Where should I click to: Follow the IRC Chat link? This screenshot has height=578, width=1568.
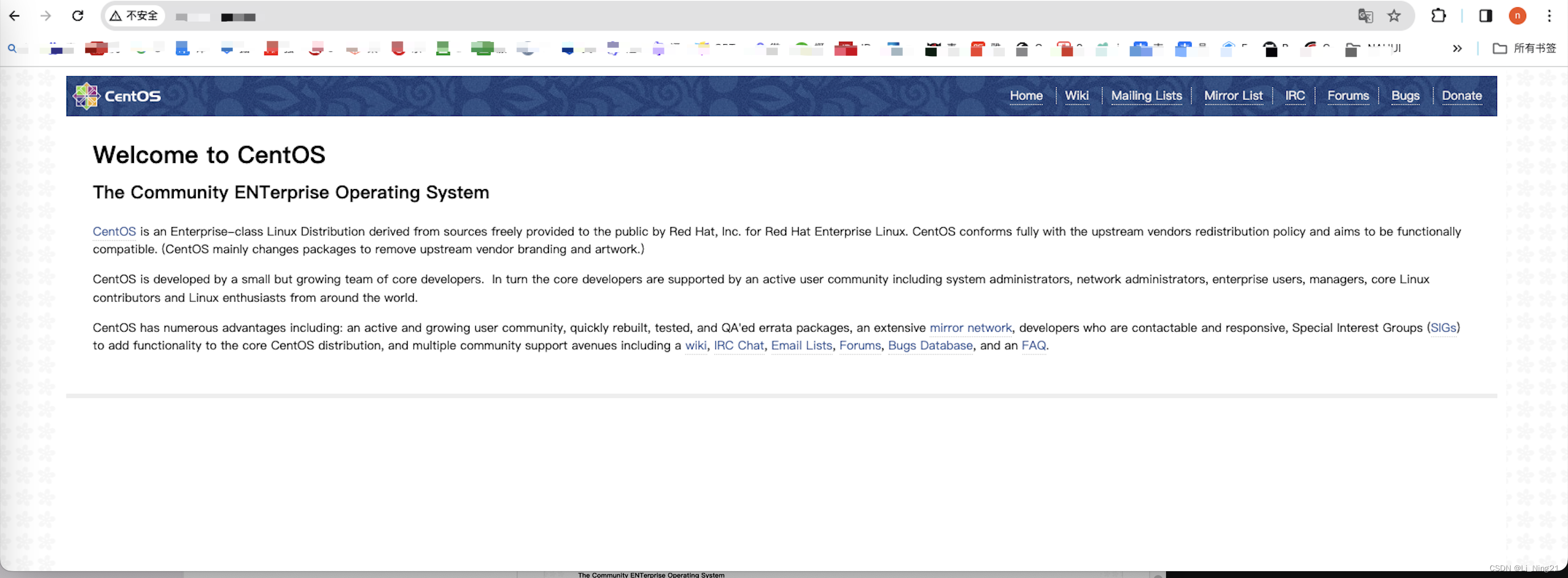pos(739,345)
